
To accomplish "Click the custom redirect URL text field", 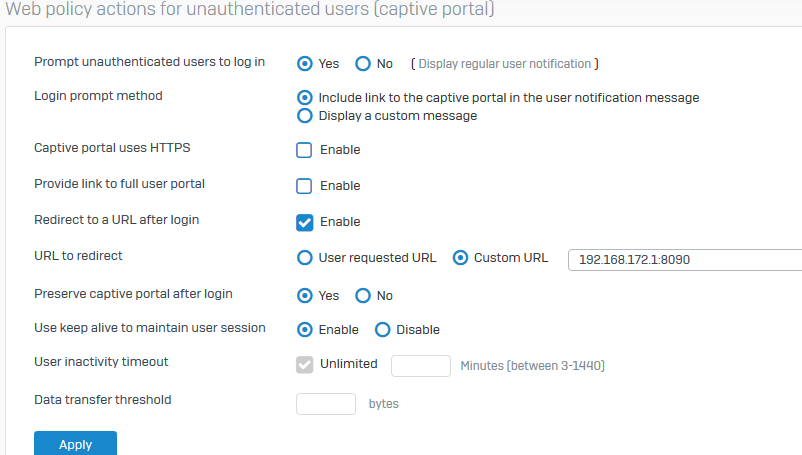I will coord(685,260).
